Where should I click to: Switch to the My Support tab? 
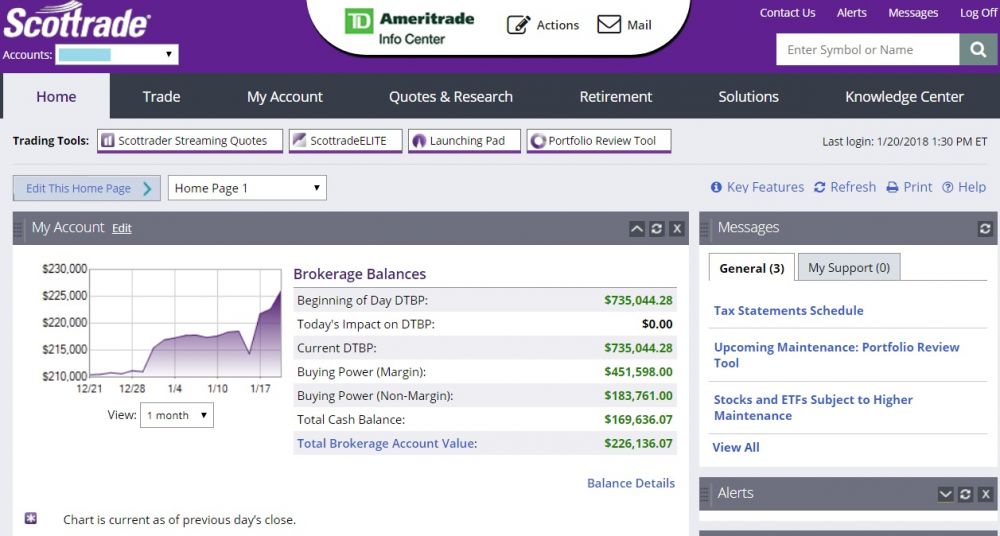click(848, 268)
